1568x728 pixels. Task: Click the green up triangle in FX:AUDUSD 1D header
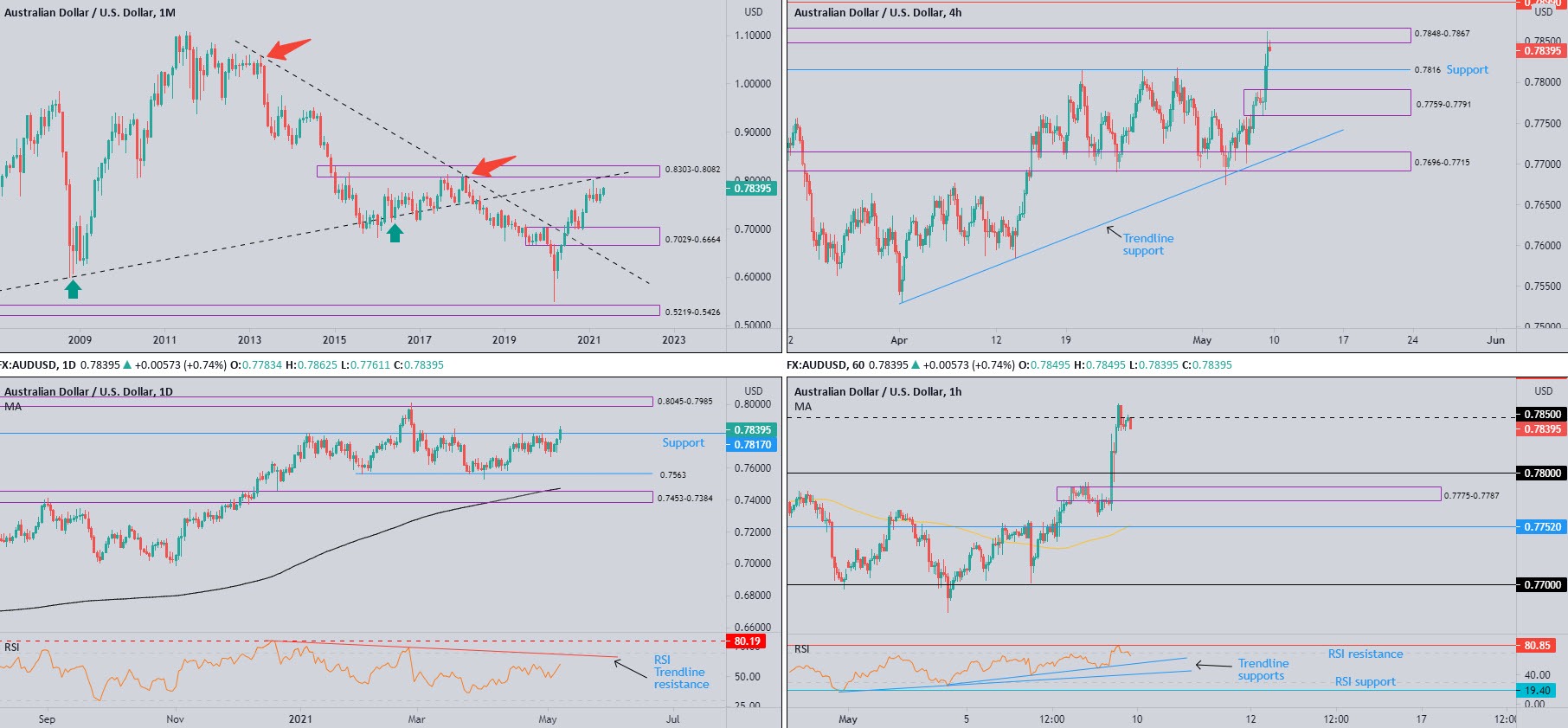[127, 365]
